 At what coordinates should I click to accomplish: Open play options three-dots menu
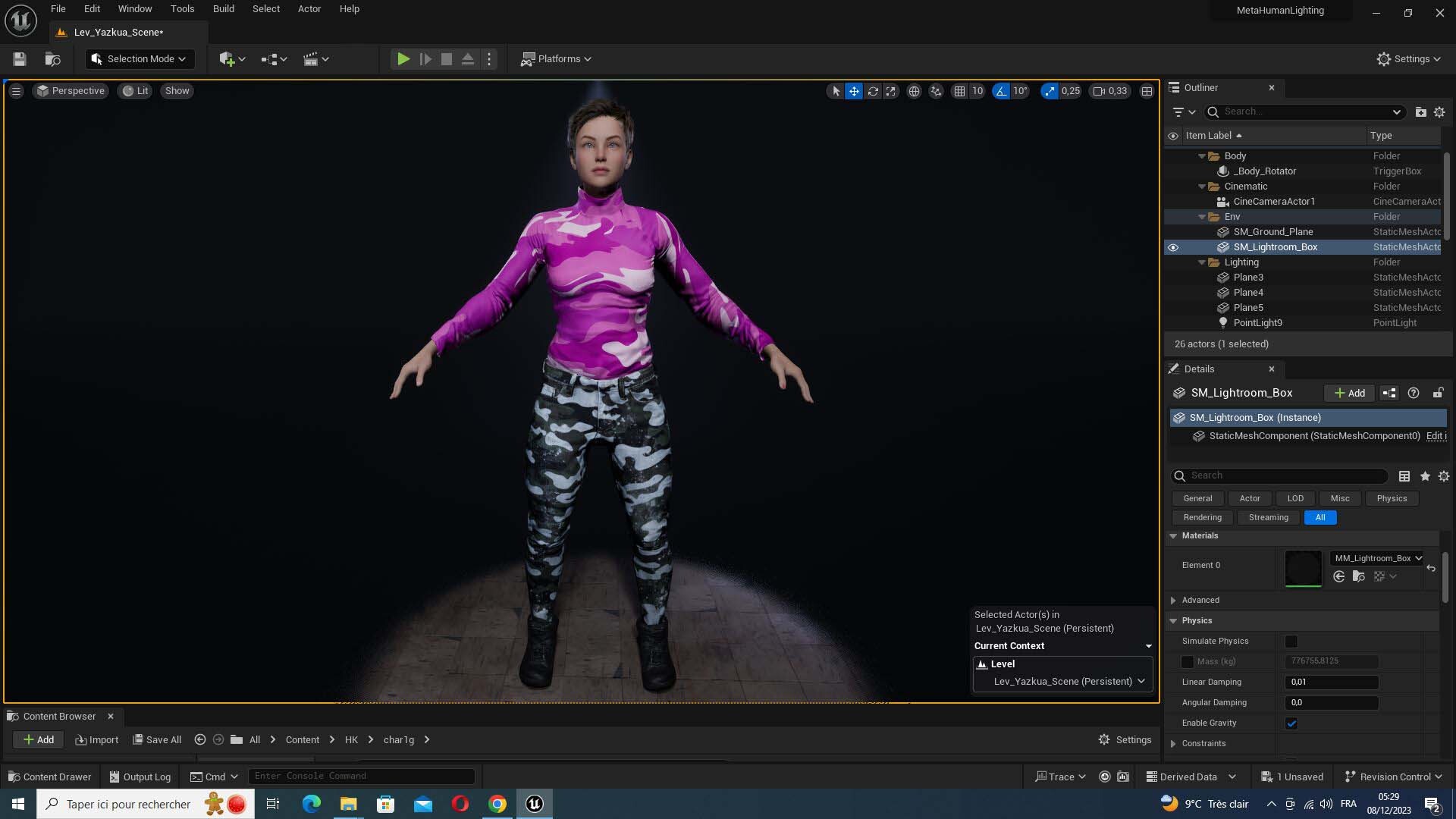489,59
